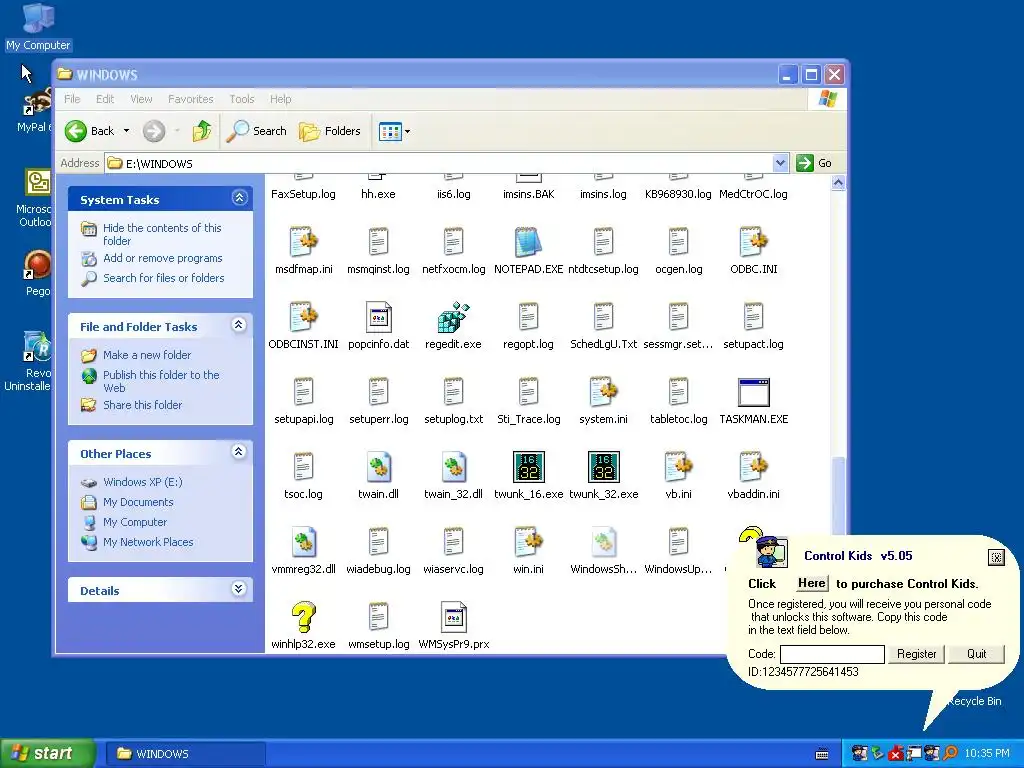
Task: Expand the Details panel
Action: tap(239, 589)
